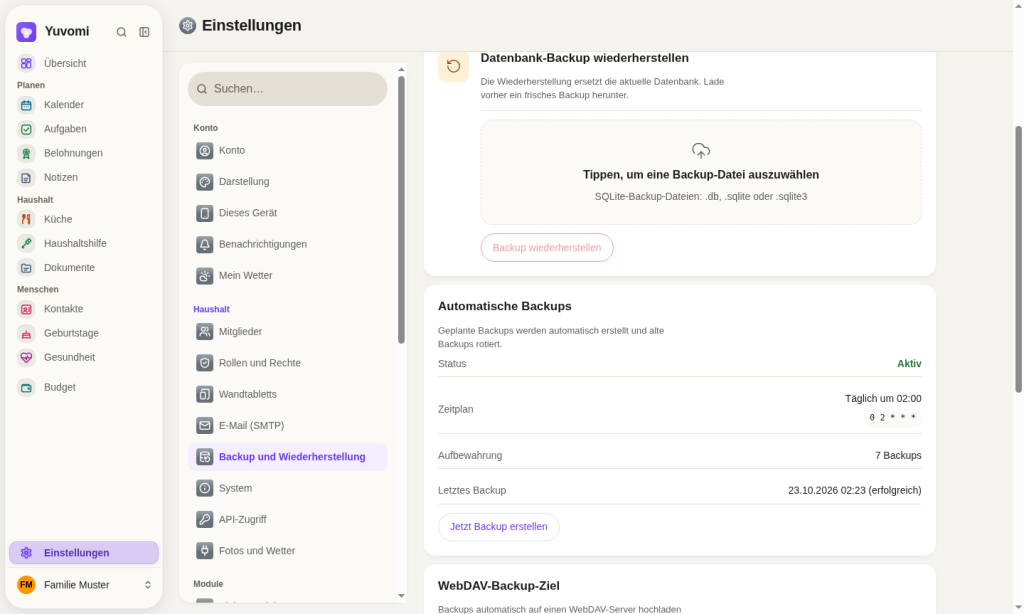Open System settings section
Image resolution: width=1024 pixels, height=614 pixels.
click(x=287, y=488)
